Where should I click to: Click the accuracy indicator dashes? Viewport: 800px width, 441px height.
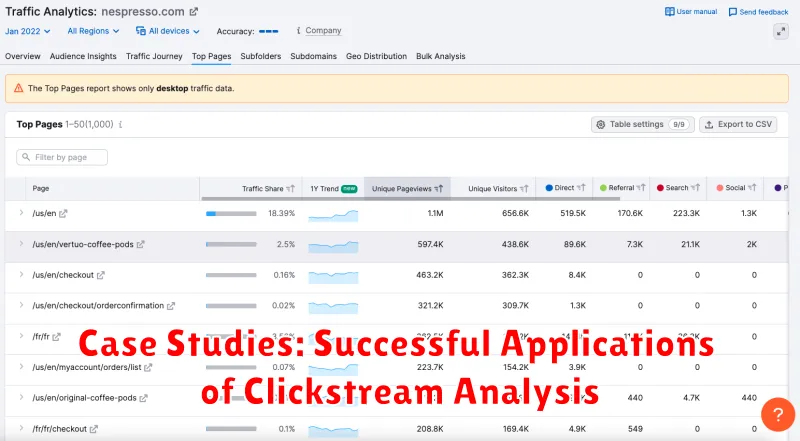click(x=268, y=31)
